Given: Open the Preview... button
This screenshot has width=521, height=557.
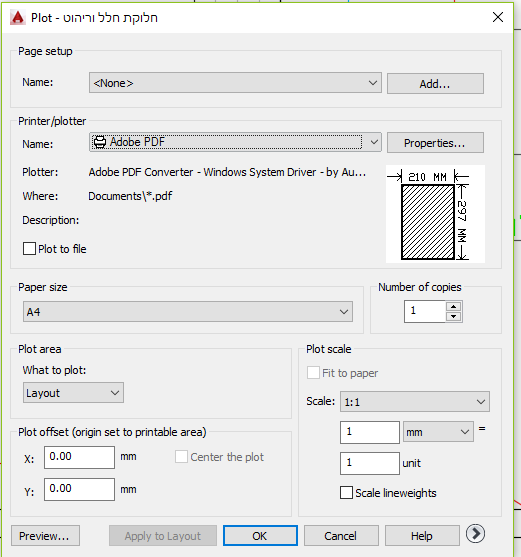Looking at the screenshot, I should [45, 536].
